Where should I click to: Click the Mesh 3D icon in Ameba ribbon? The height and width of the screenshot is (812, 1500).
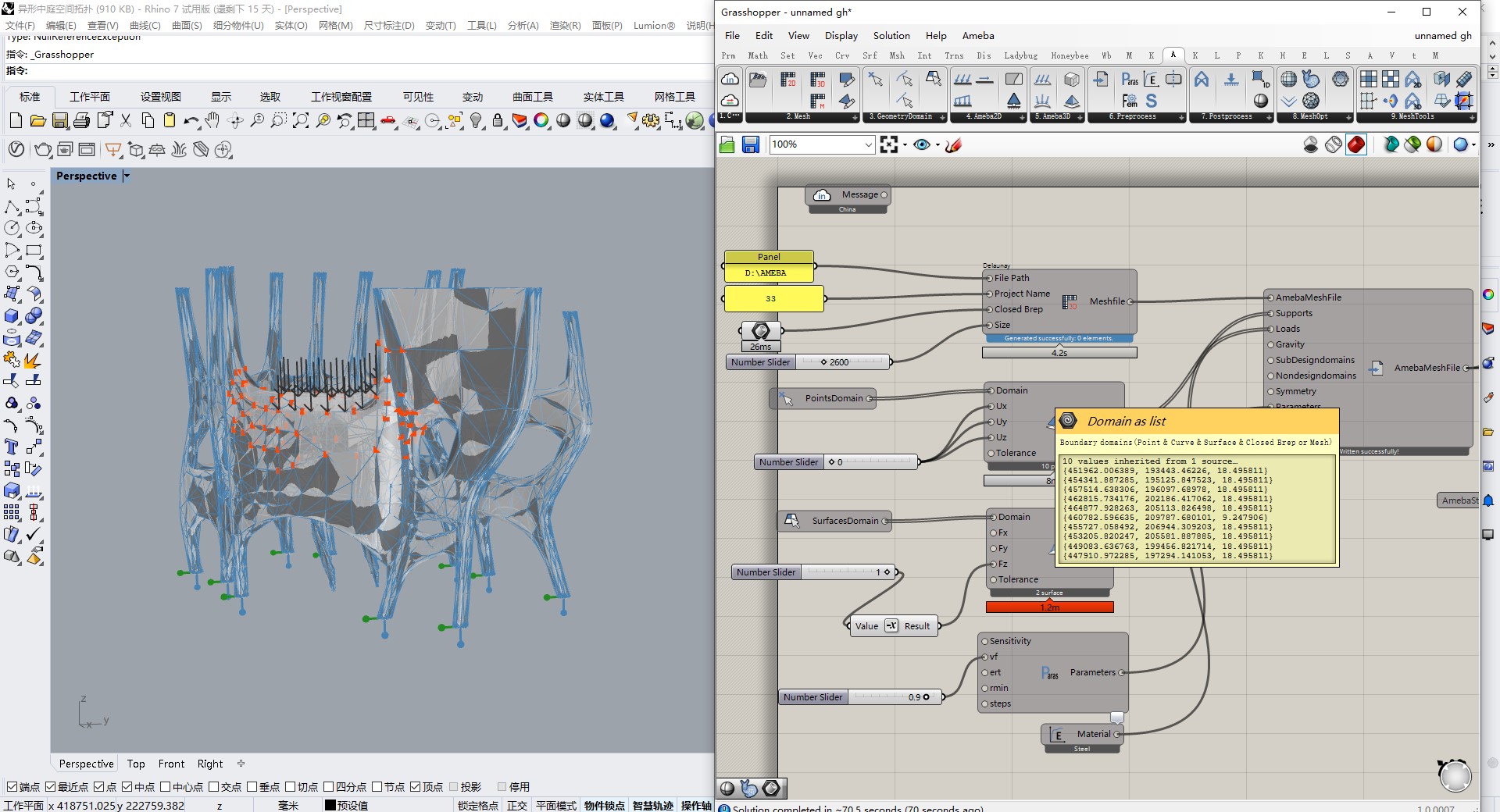tap(818, 80)
